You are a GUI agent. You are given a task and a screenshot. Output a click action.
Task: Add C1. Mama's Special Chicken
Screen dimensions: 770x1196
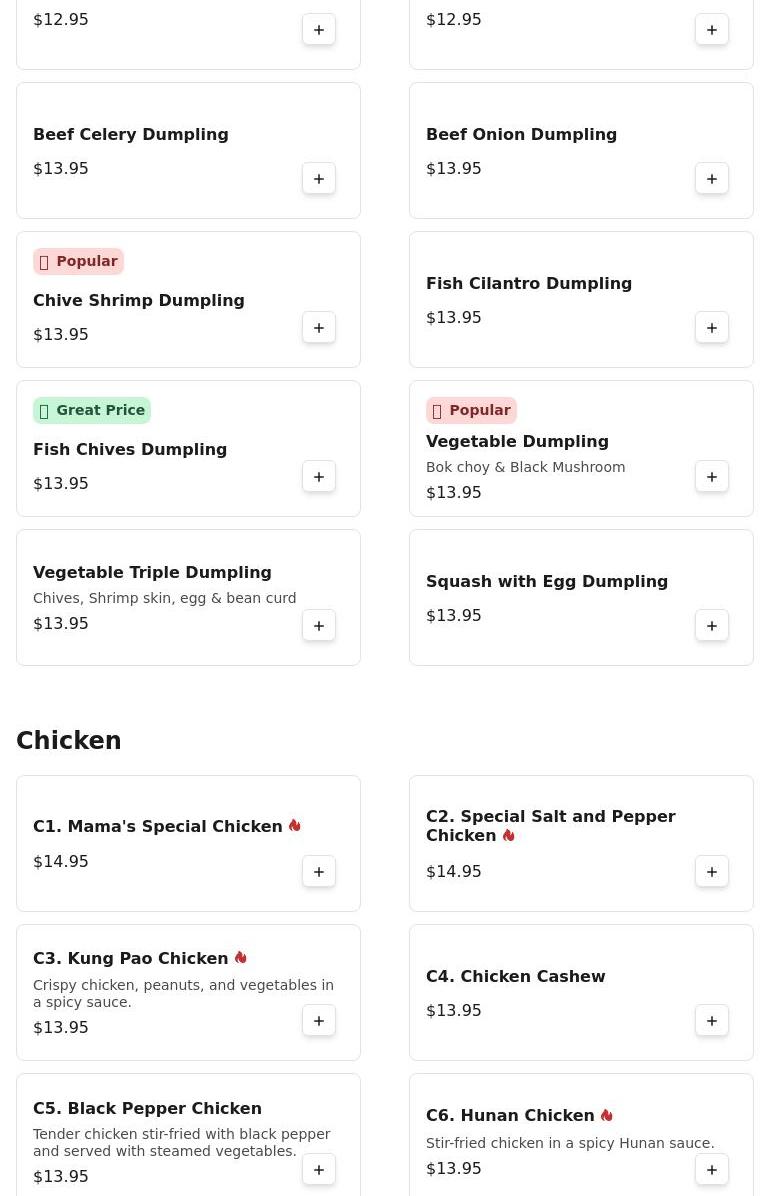point(319,872)
